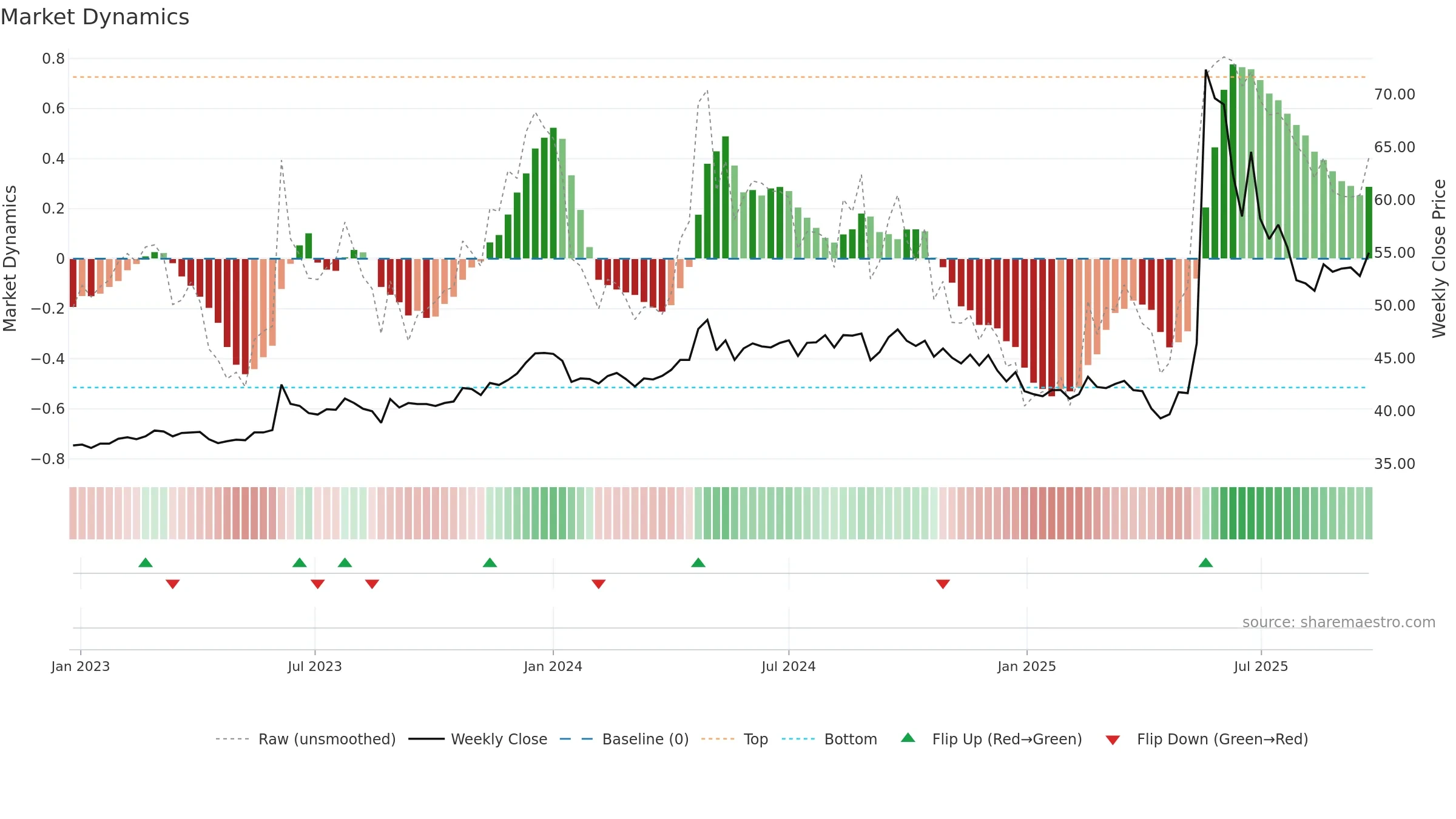Click the Jan 2025 x-axis label
This screenshot has height=819, width=1456.
click(x=1027, y=666)
